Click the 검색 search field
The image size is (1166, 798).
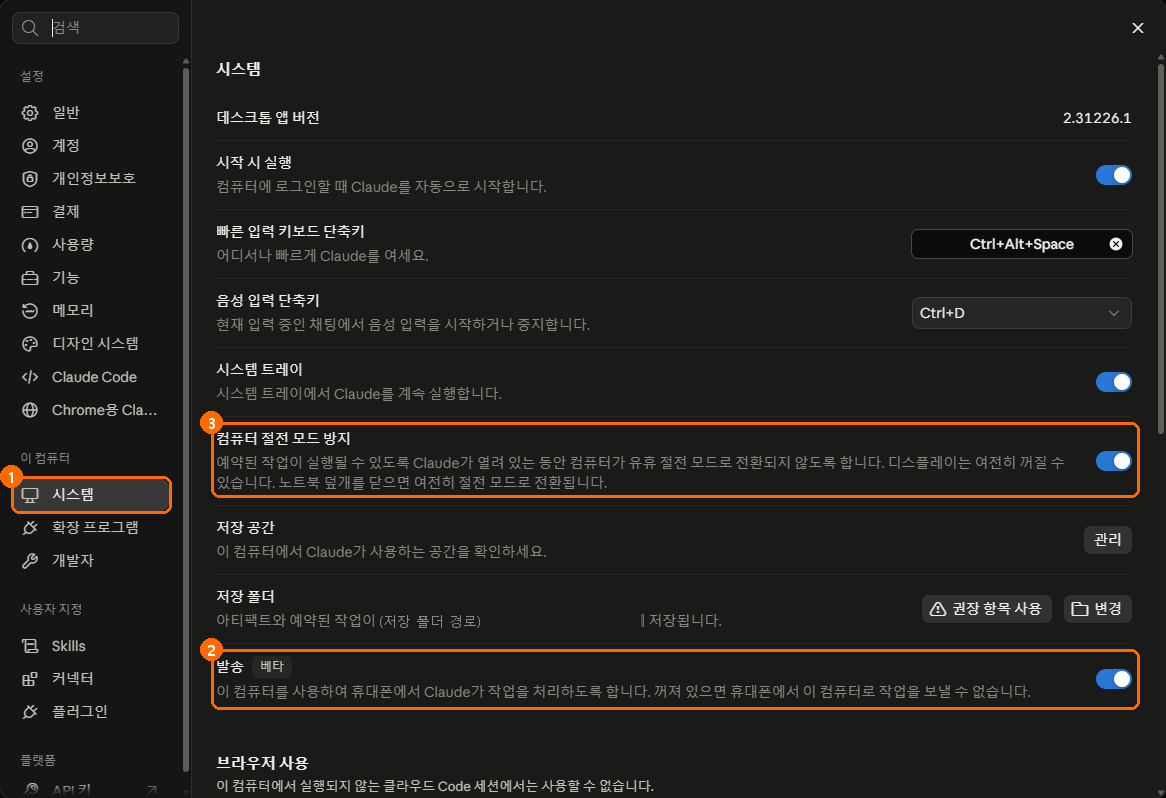click(x=95, y=28)
